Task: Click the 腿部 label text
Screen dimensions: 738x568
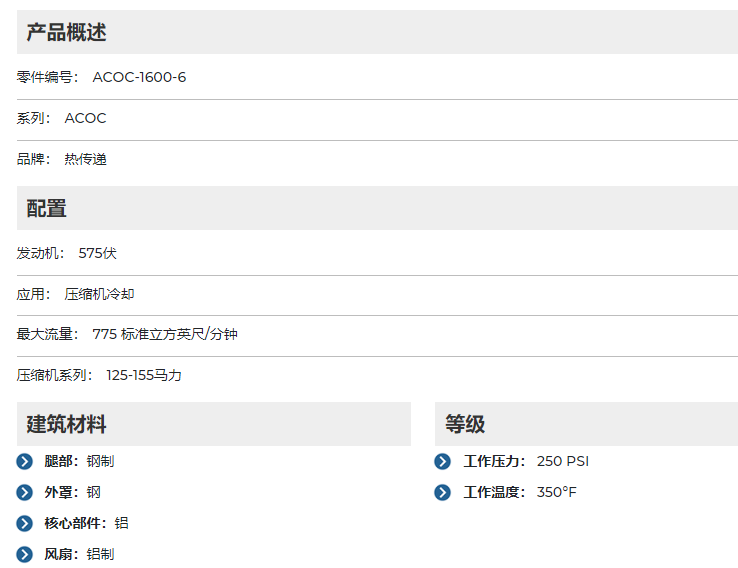Action: (x=60, y=461)
